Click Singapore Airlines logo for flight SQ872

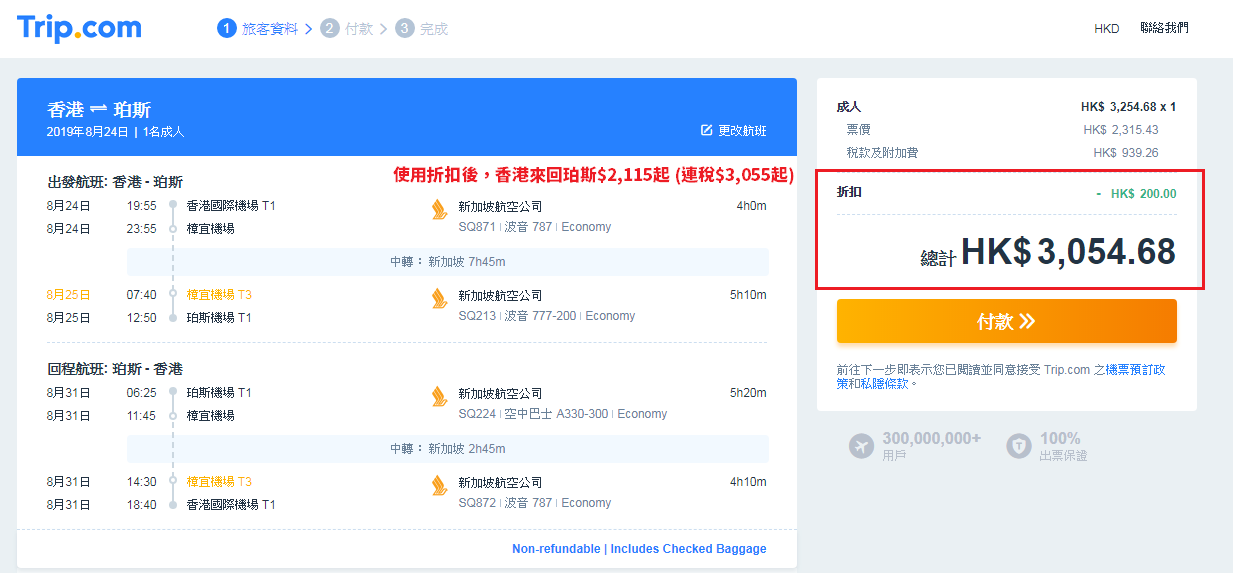click(438, 485)
